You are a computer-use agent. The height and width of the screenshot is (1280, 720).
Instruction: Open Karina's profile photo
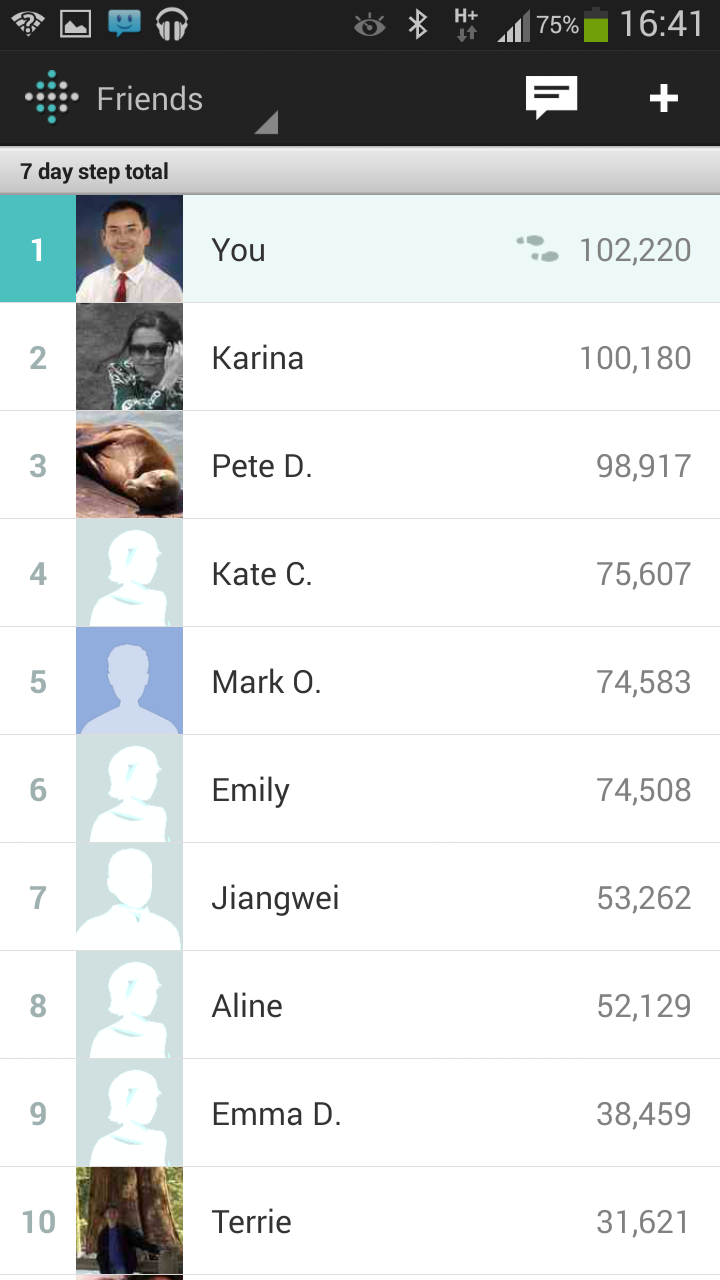[x=129, y=357]
